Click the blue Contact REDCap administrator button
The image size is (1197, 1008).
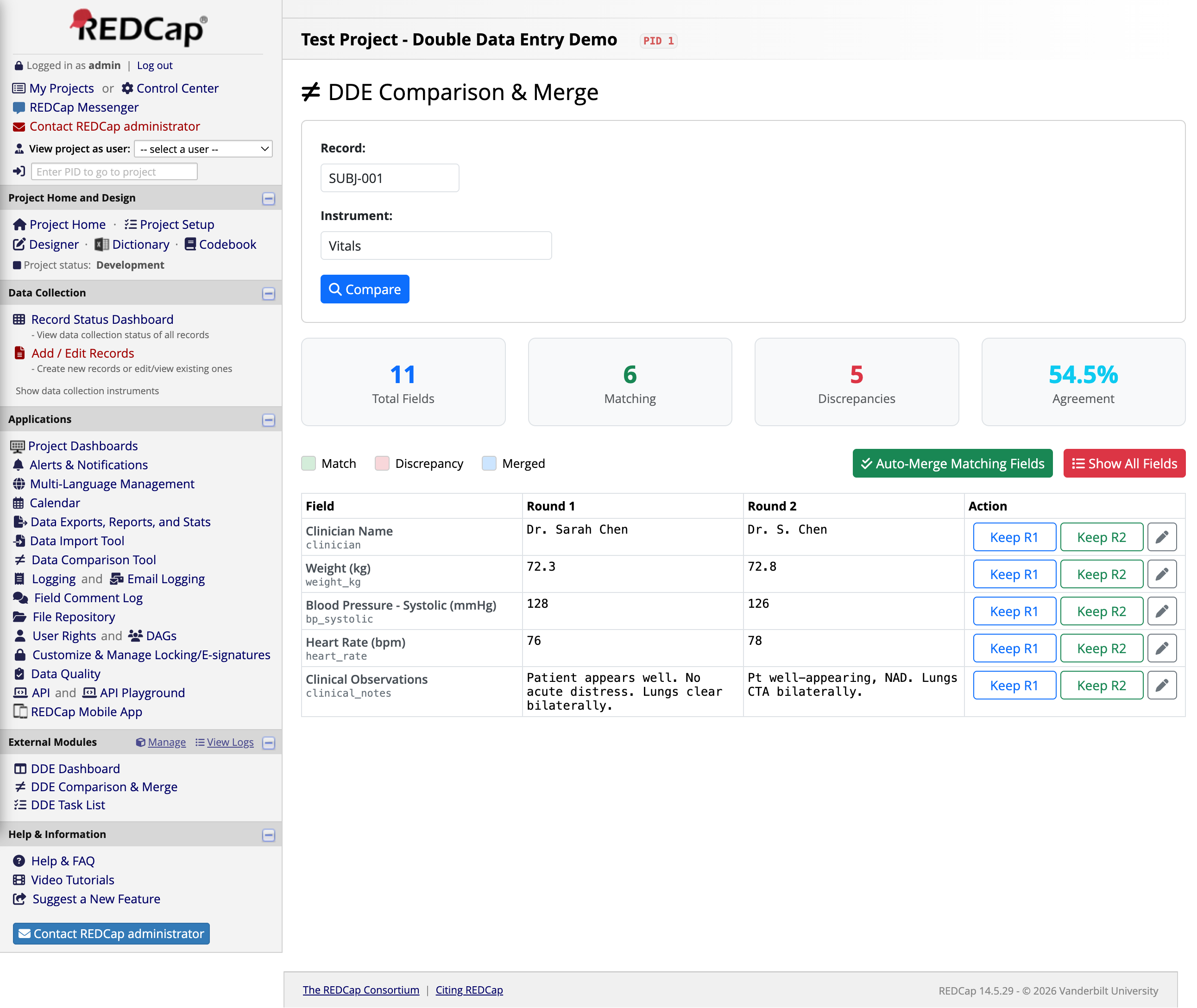112,934
